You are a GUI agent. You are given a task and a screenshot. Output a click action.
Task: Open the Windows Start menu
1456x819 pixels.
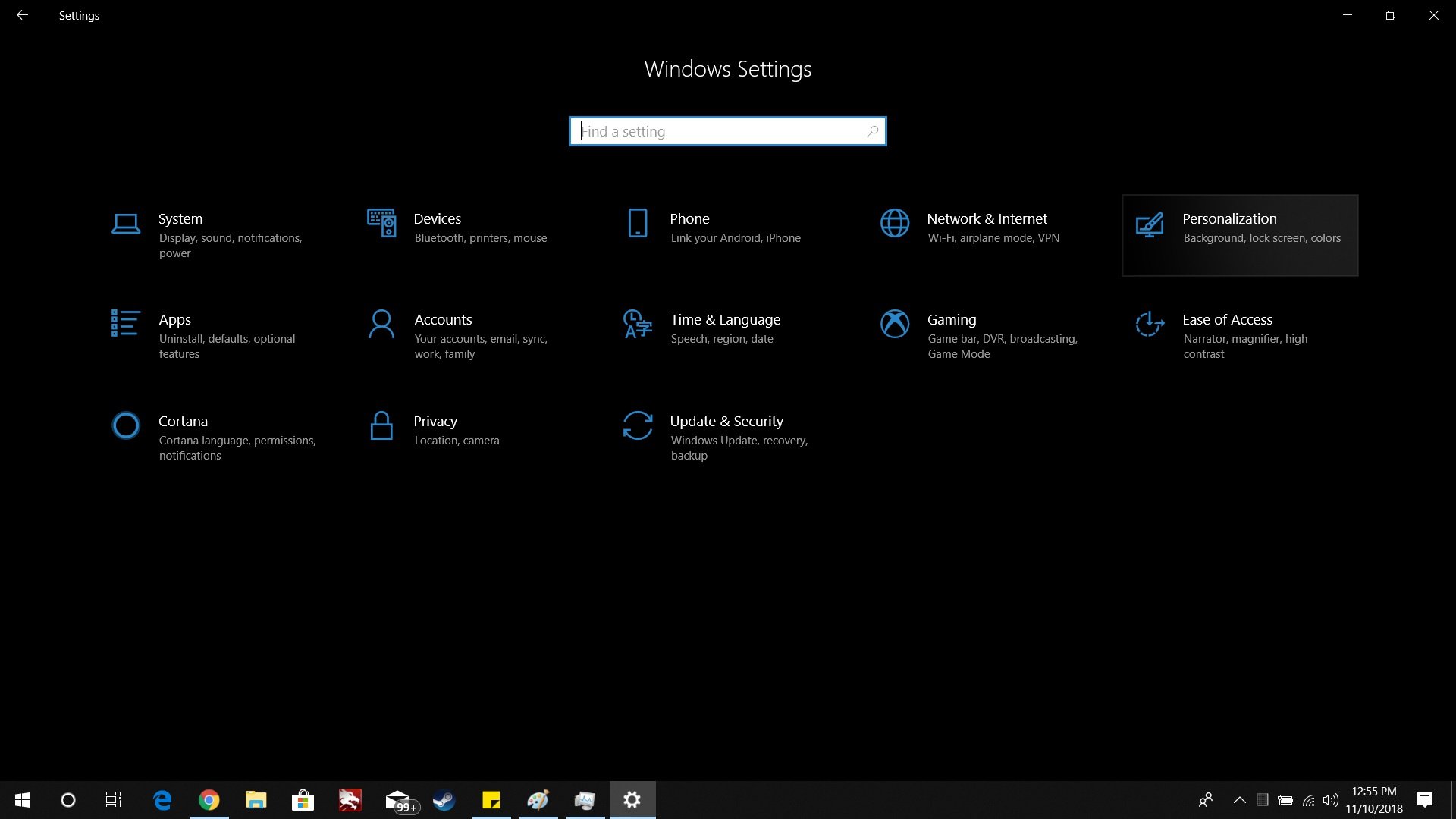(x=23, y=800)
